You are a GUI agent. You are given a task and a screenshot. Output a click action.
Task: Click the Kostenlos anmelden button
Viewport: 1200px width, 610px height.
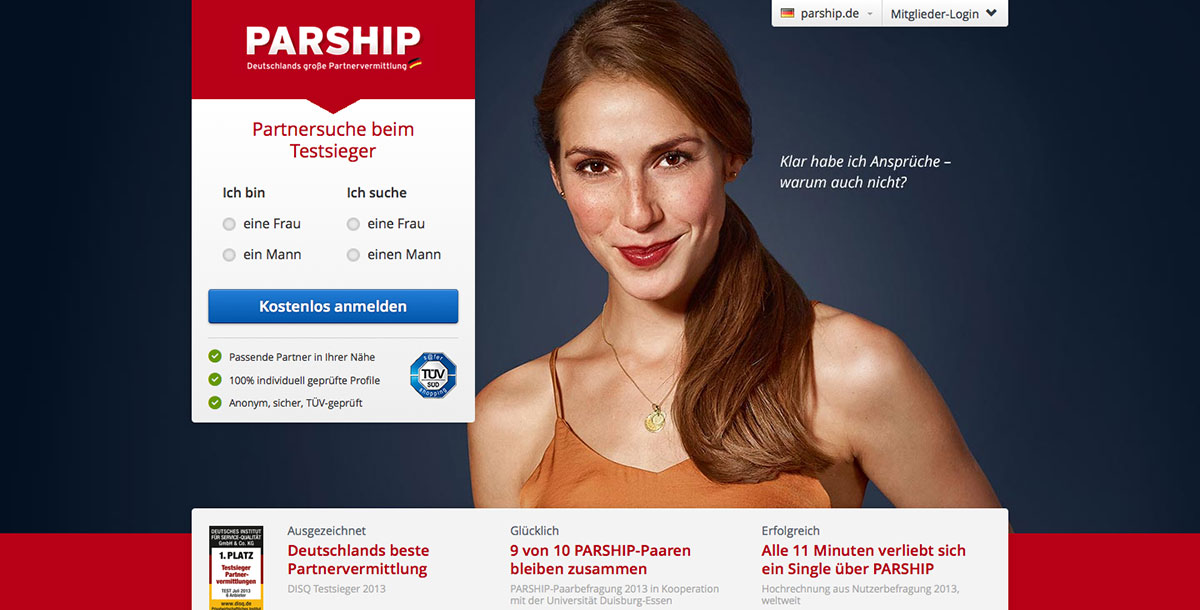pos(333,306)
